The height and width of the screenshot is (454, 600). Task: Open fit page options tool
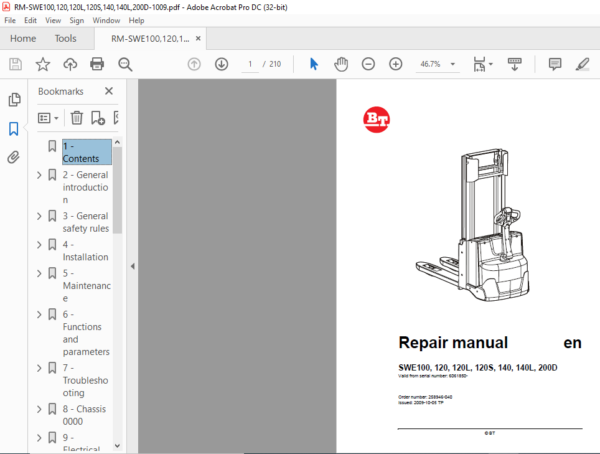[483, 64]
